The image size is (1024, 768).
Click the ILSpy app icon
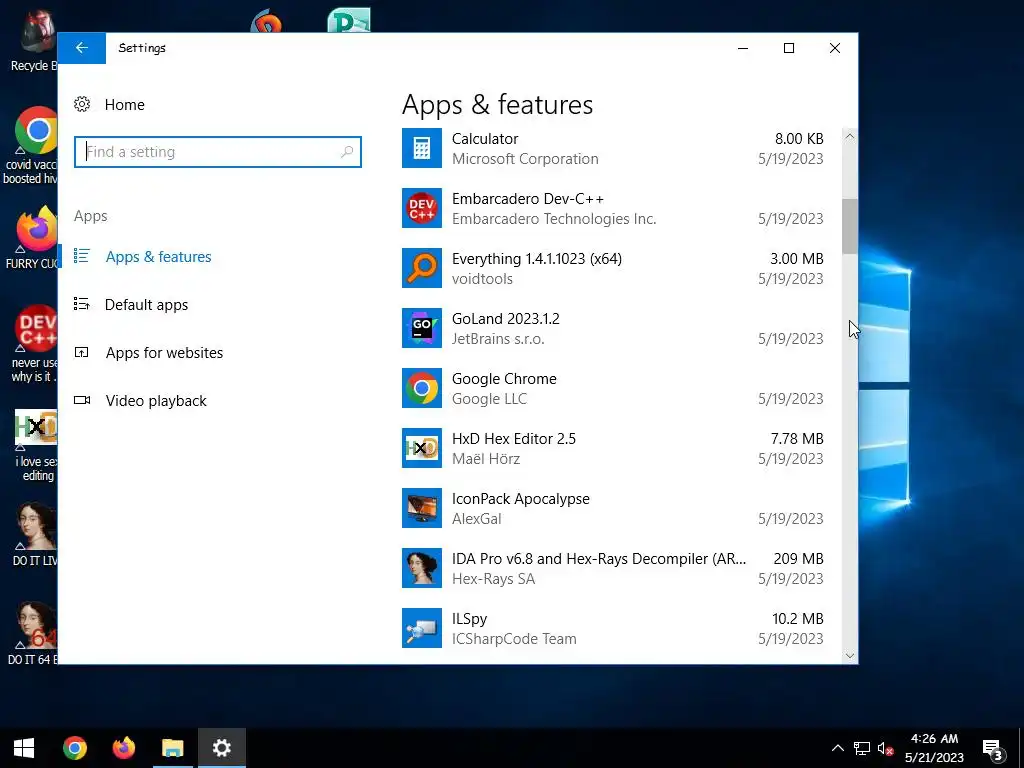[x=422, y=629]
